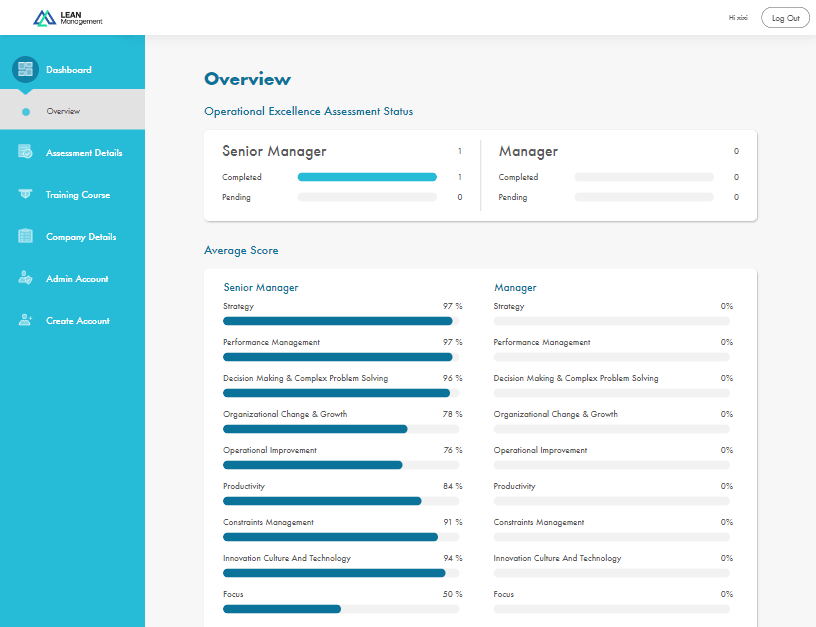The width and height of the screenshot is (816, 627).
Task: Click the 'Hi xixi' greeting text
Action: tap(738, 18)
